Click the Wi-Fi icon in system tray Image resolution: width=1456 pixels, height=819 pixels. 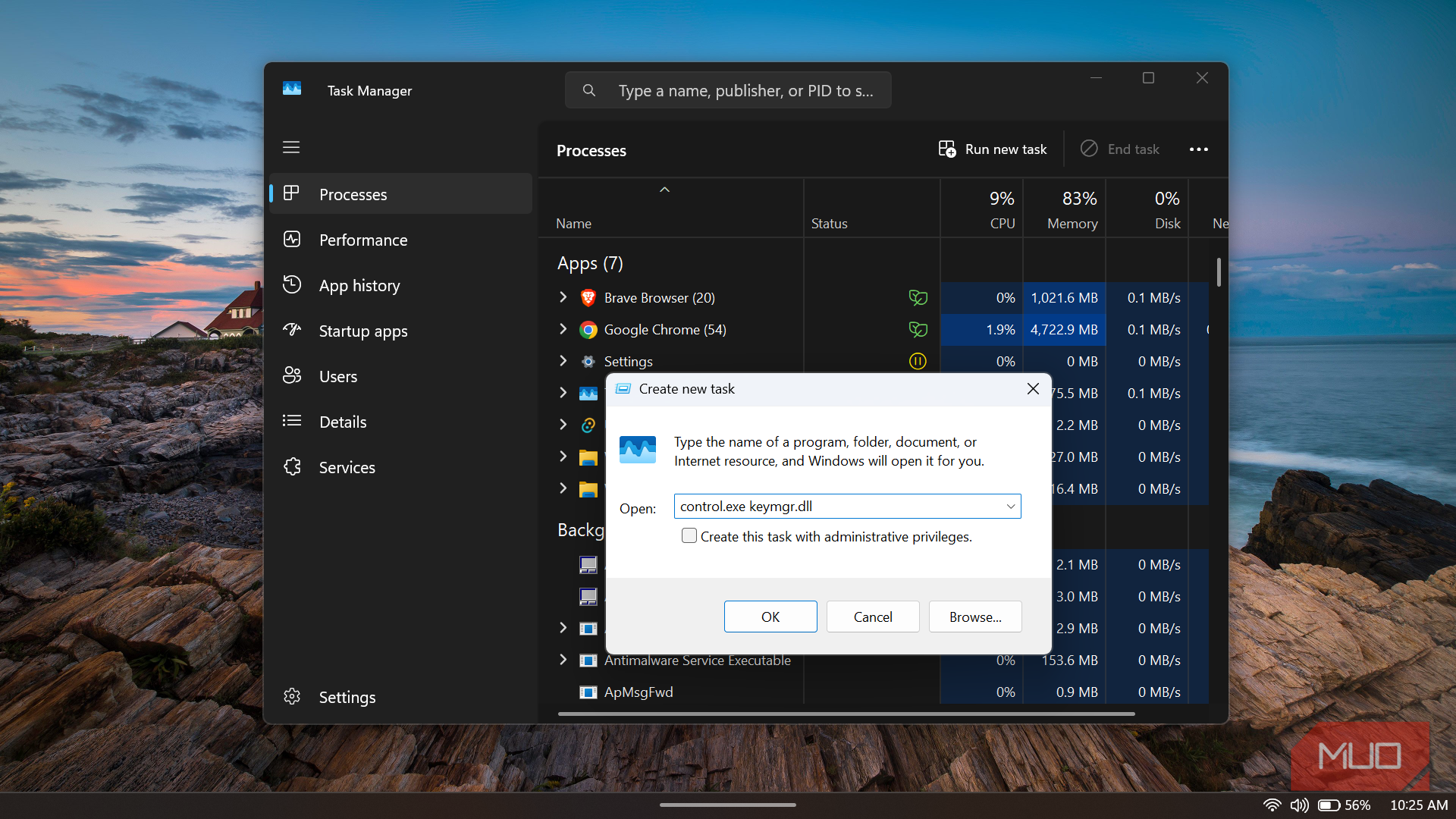click(x=1272, y=805)
